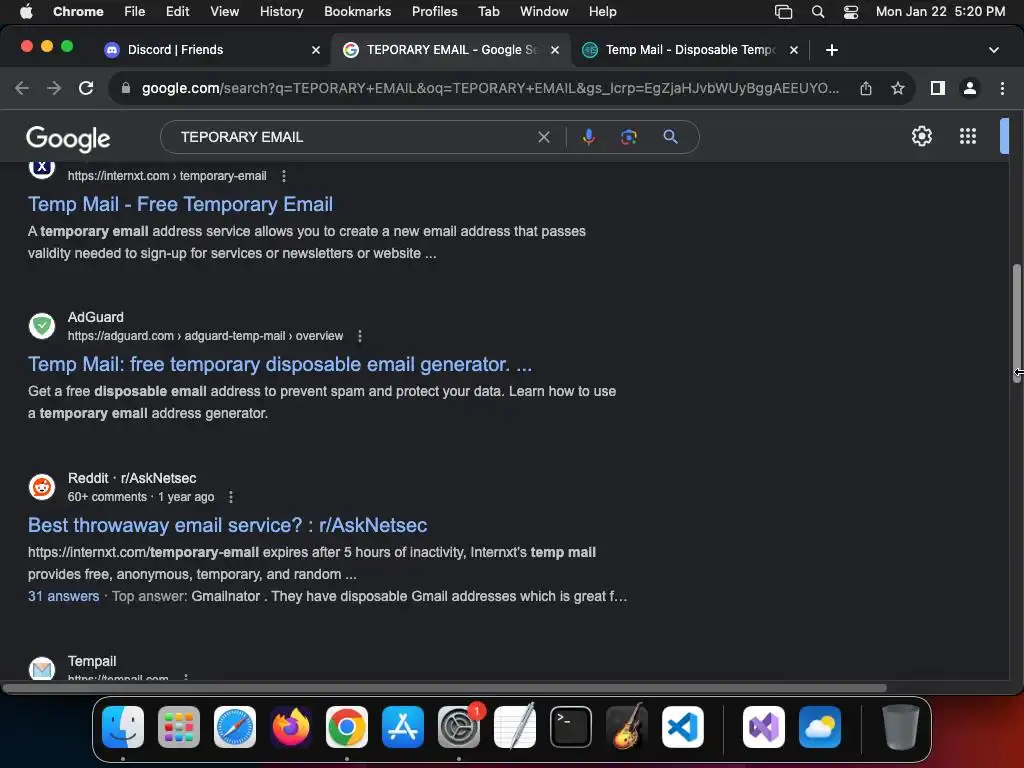Open macOS Control Center
This screenshot has width=1024, height=768.
point(851,12)
